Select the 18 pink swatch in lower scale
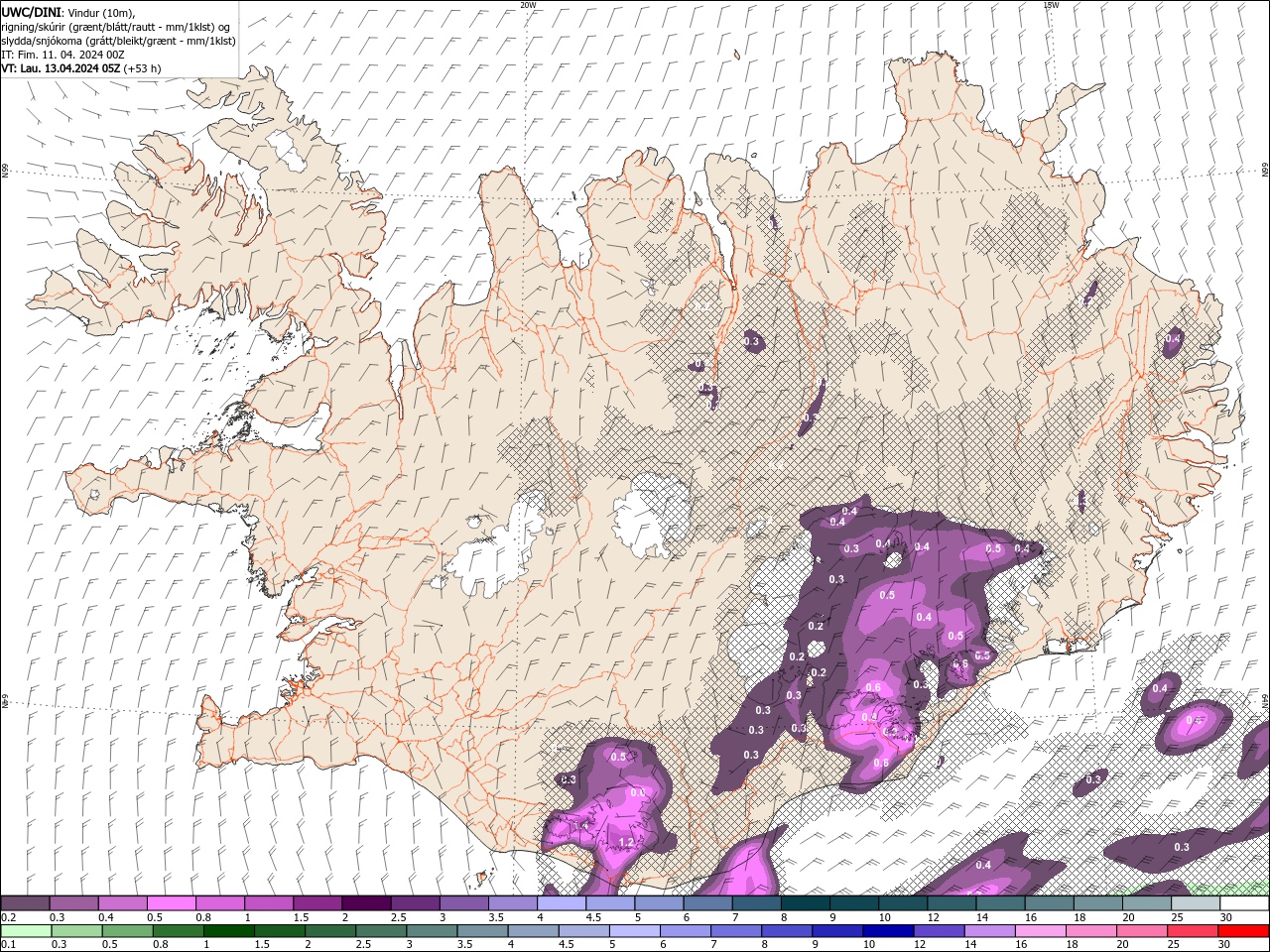This screenshot has height=952, width=1270. (1091, 931)
